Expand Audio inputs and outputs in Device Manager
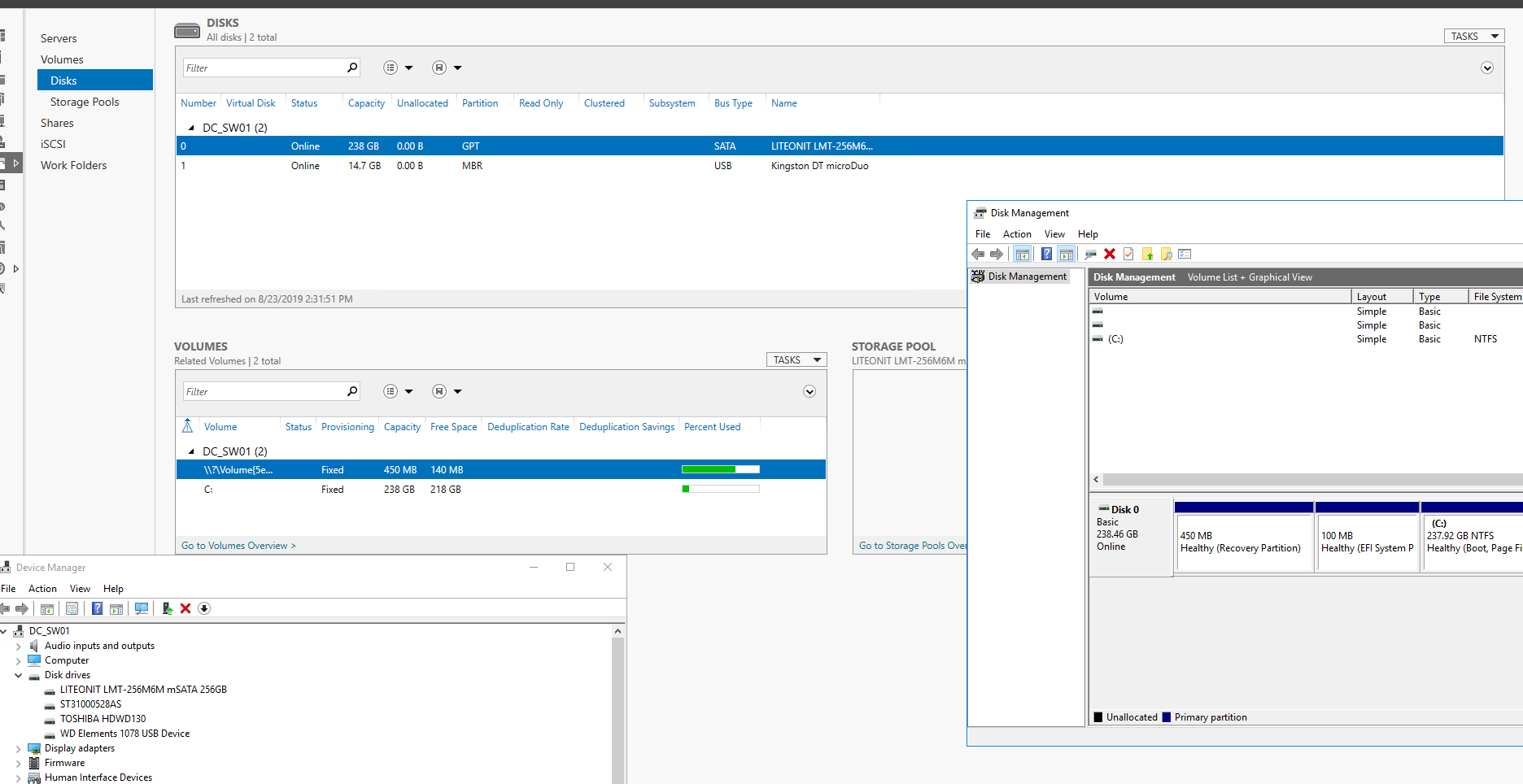1523x784 pixels. (18, 647)
